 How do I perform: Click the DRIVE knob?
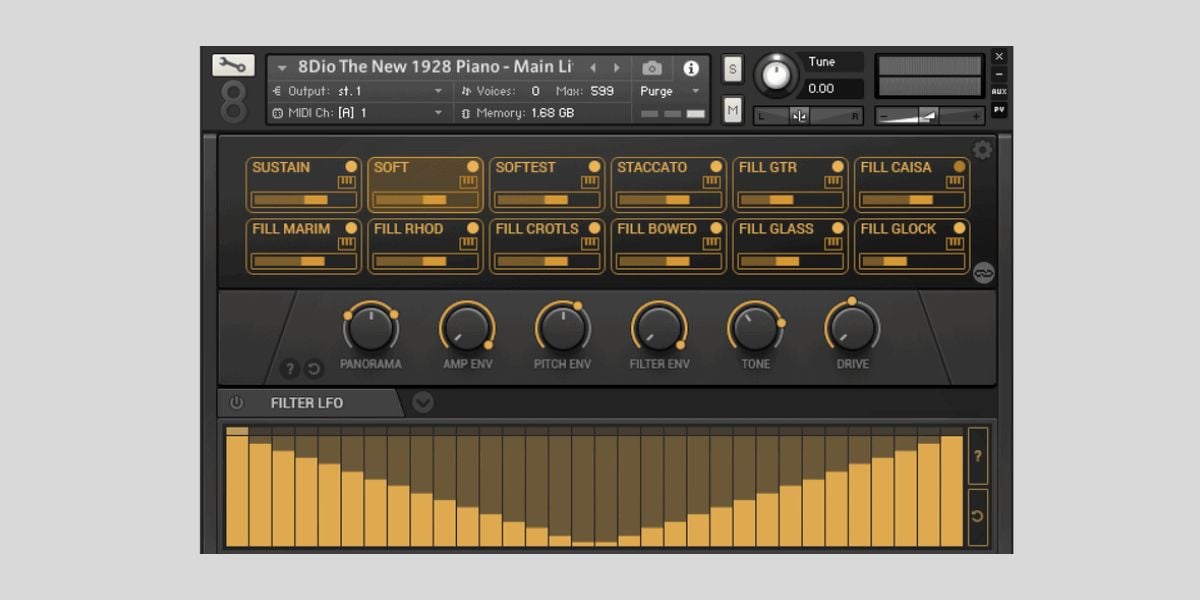(x=852, y=327)
